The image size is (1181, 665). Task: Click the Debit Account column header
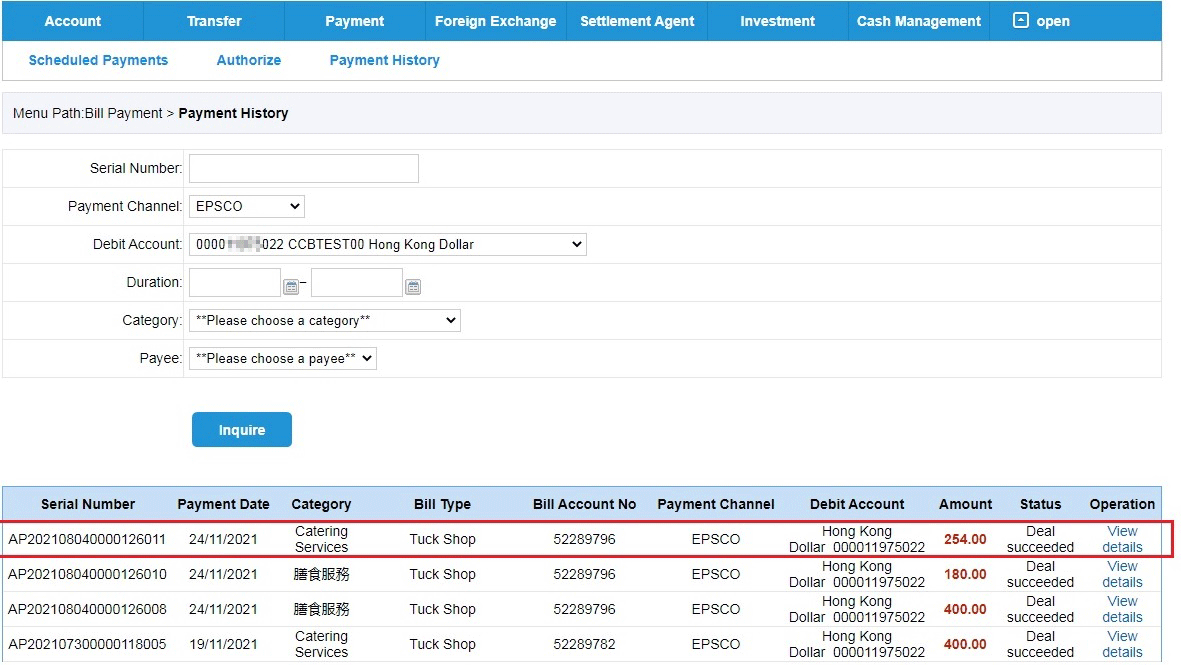point(857,505)
